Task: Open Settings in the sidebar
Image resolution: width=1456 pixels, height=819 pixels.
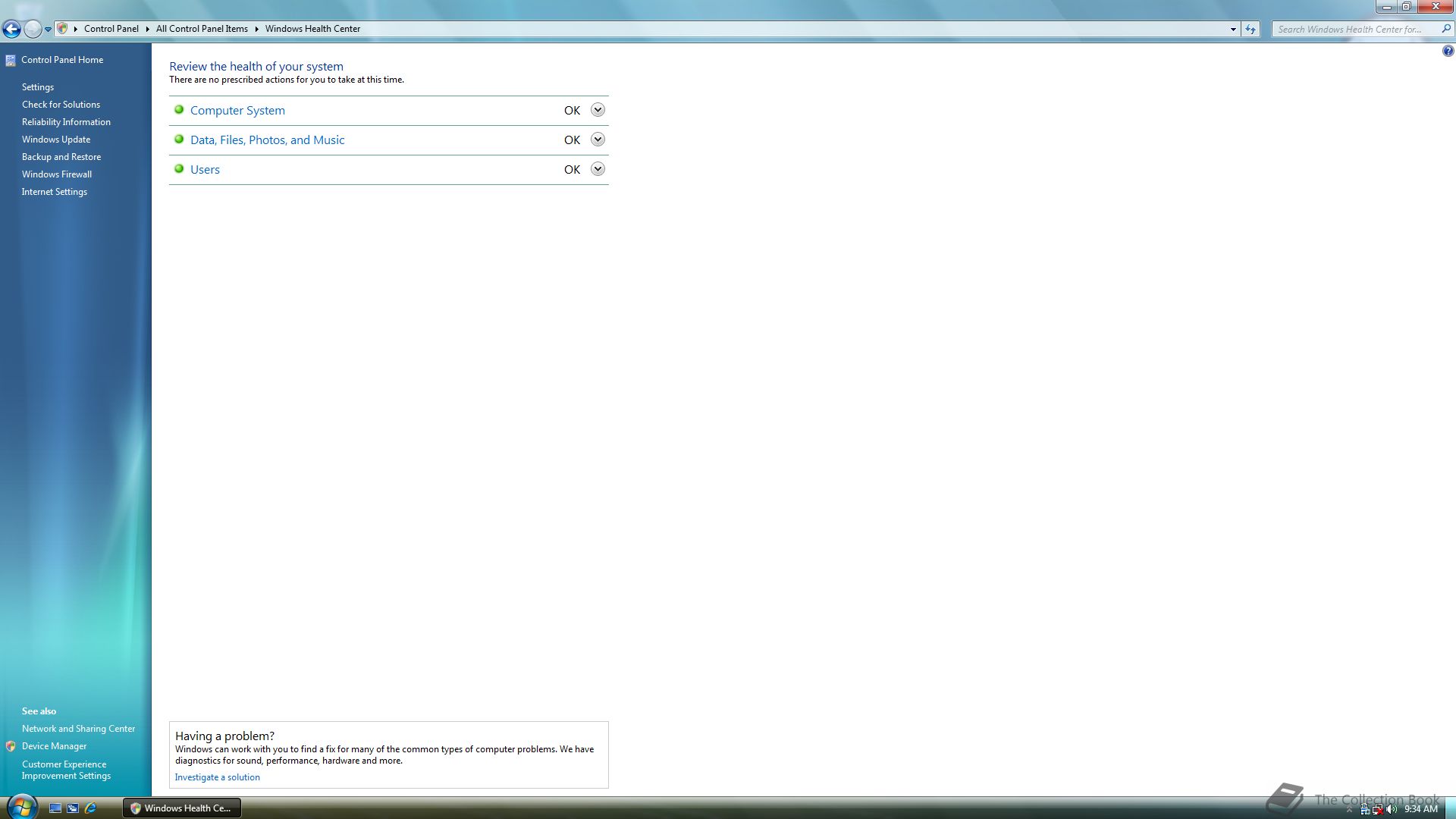Action: tap(38, 87)
